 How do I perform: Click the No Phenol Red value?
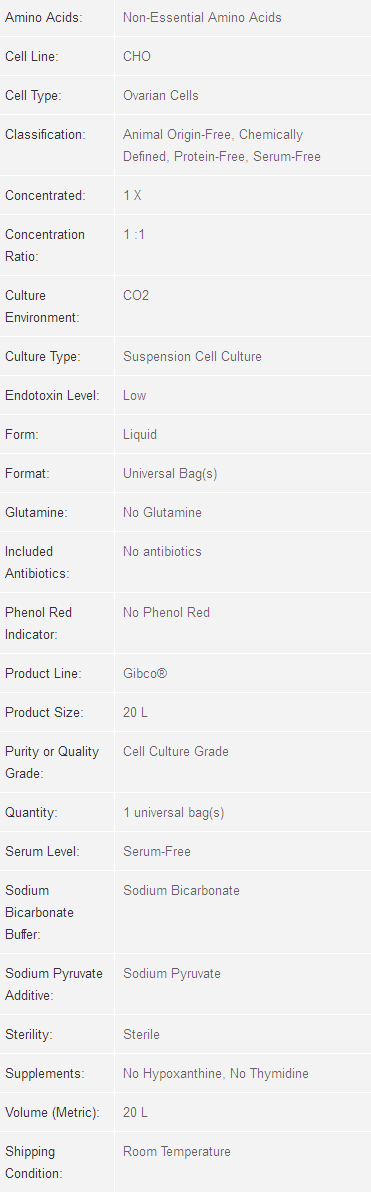point(166,612)
